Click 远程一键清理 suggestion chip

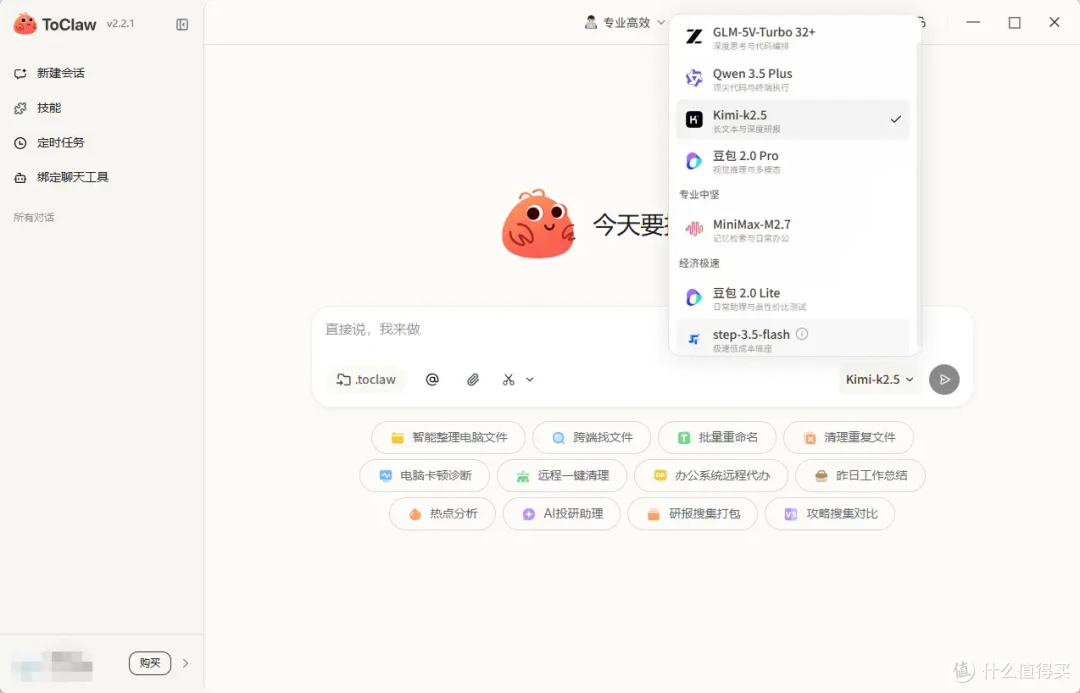point(562,475)
